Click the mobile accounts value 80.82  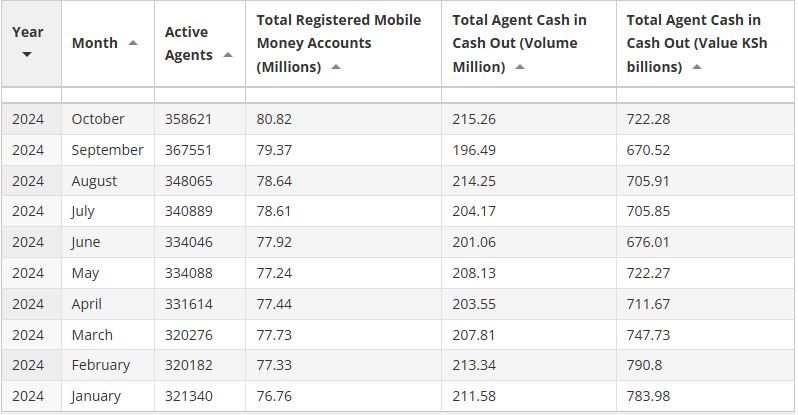click(274, 119)
